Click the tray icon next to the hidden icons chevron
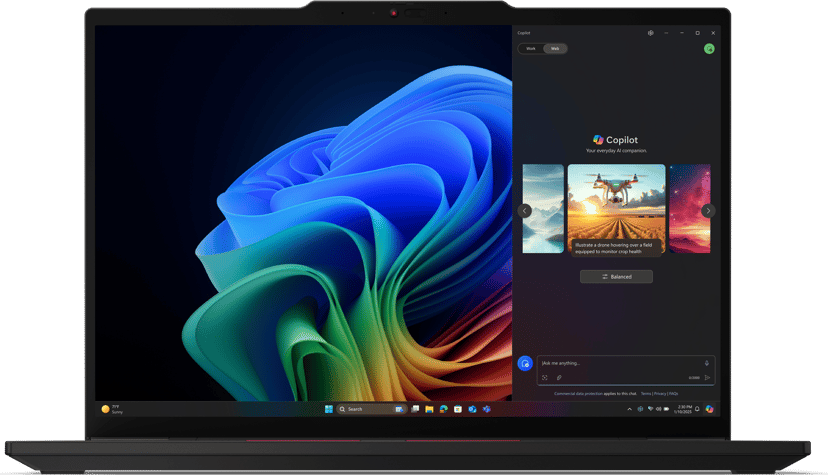828x475 pixels. [x=641, y=409]
